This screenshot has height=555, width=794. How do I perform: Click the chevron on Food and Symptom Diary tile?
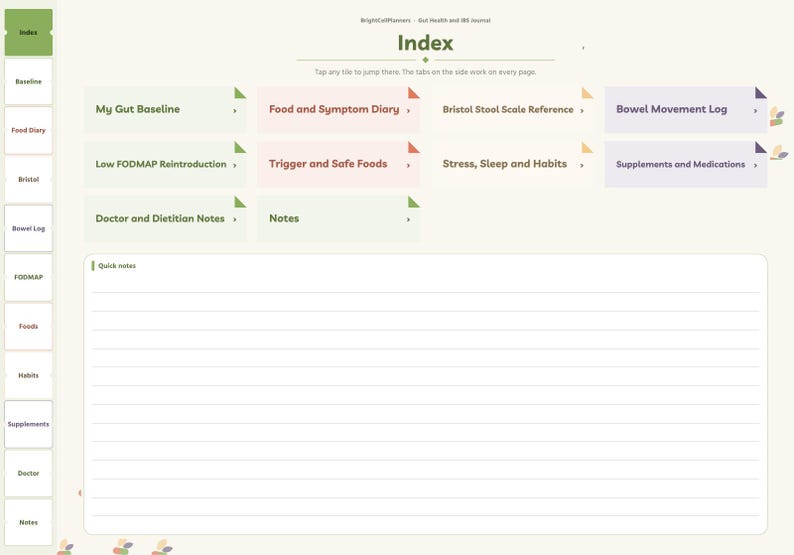pyautogui.click(x=408, y=110)
